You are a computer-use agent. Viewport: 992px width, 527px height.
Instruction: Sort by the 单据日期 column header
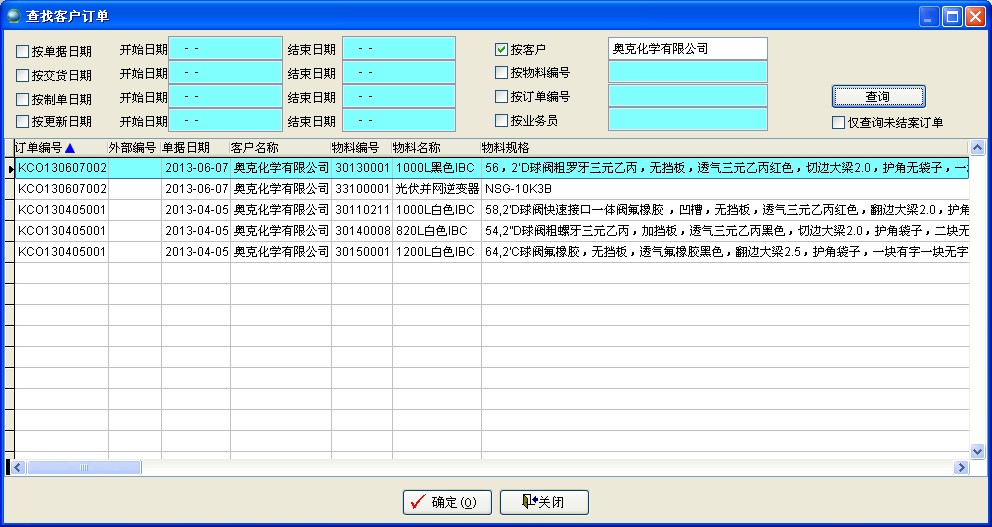coord(186,148)
